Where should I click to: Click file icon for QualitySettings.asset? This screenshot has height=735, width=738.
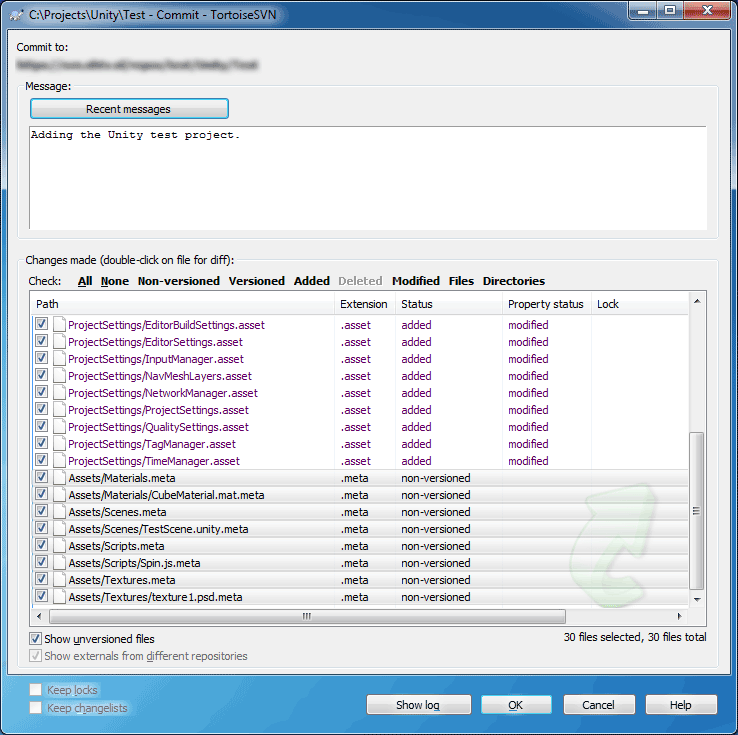(x=59, y=426)
